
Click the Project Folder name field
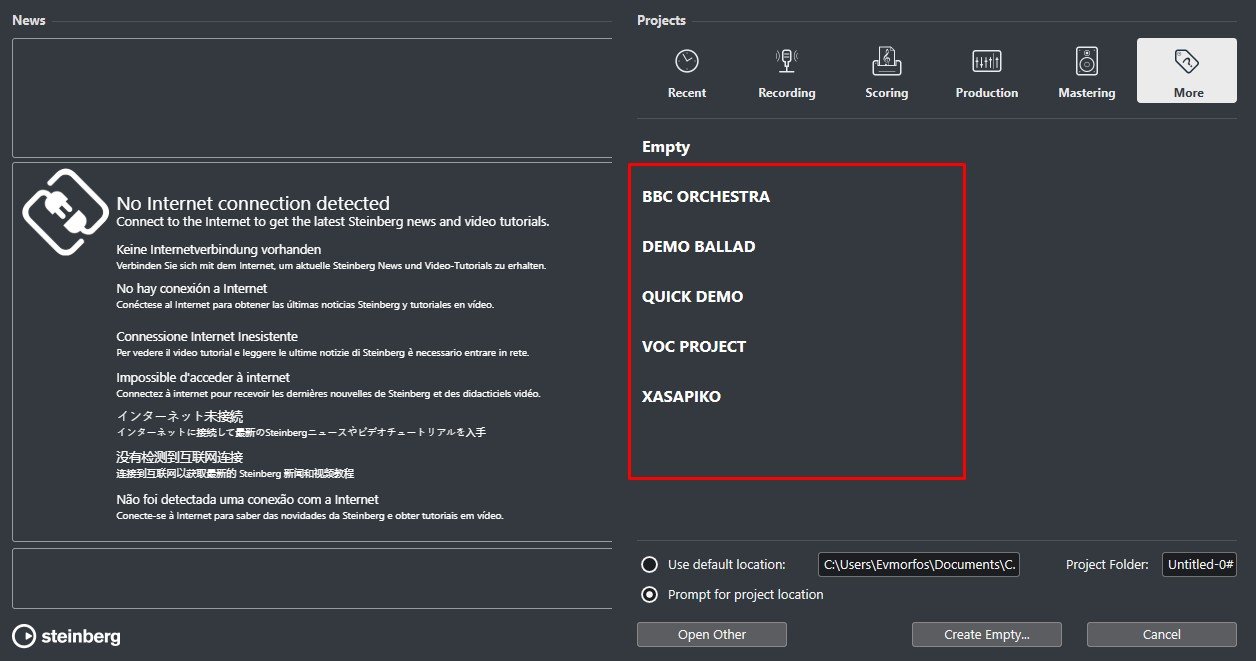click(x=1199, y=565)
